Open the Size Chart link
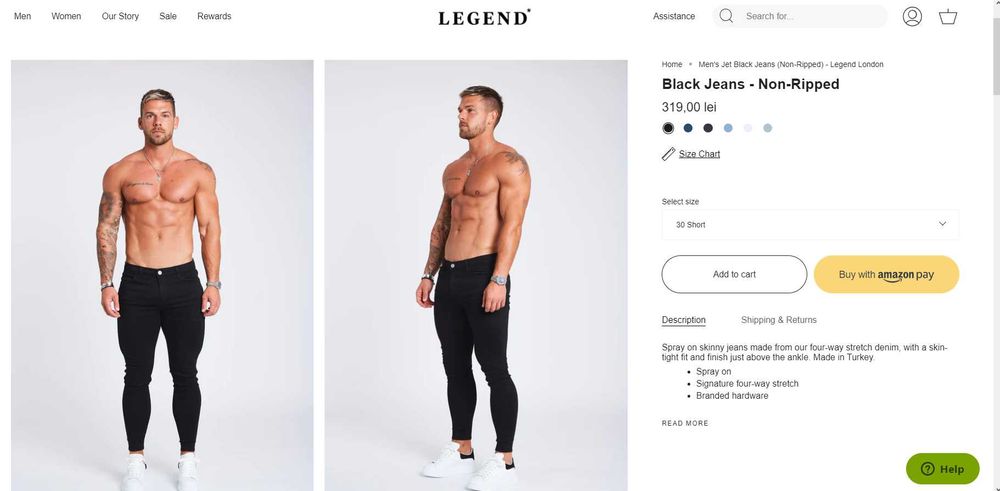 coord(699,154)
